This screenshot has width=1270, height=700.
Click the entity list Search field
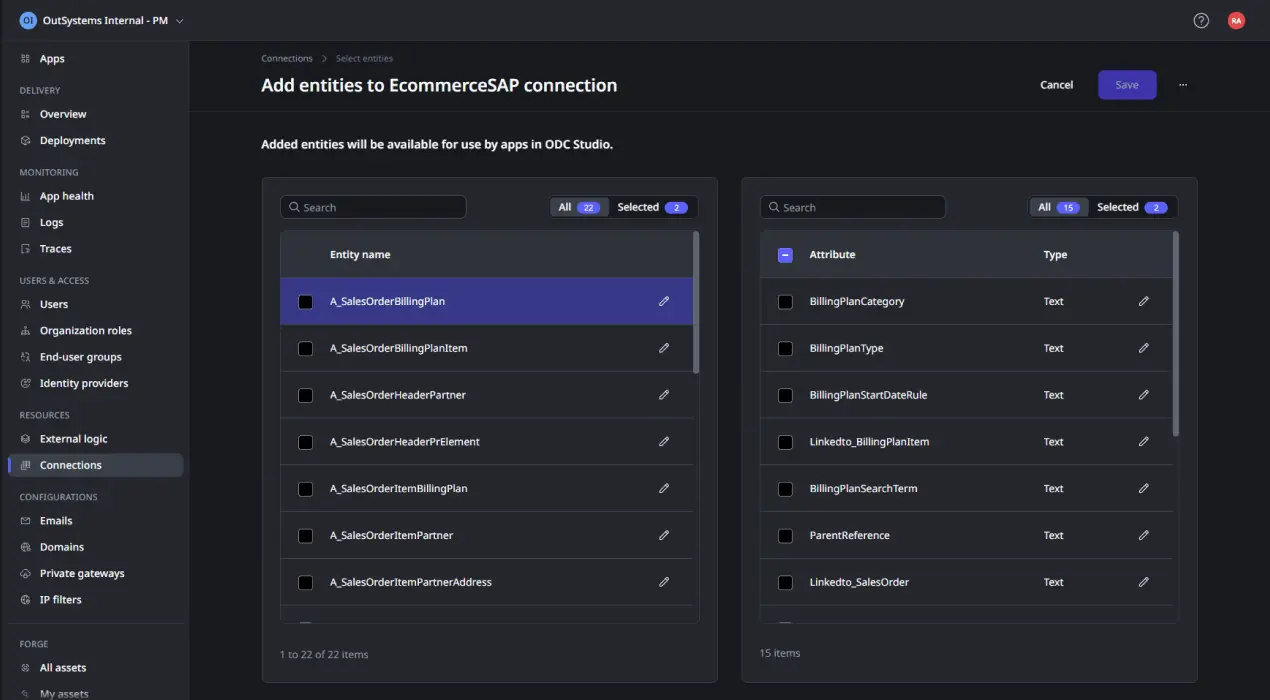[373, 207]
